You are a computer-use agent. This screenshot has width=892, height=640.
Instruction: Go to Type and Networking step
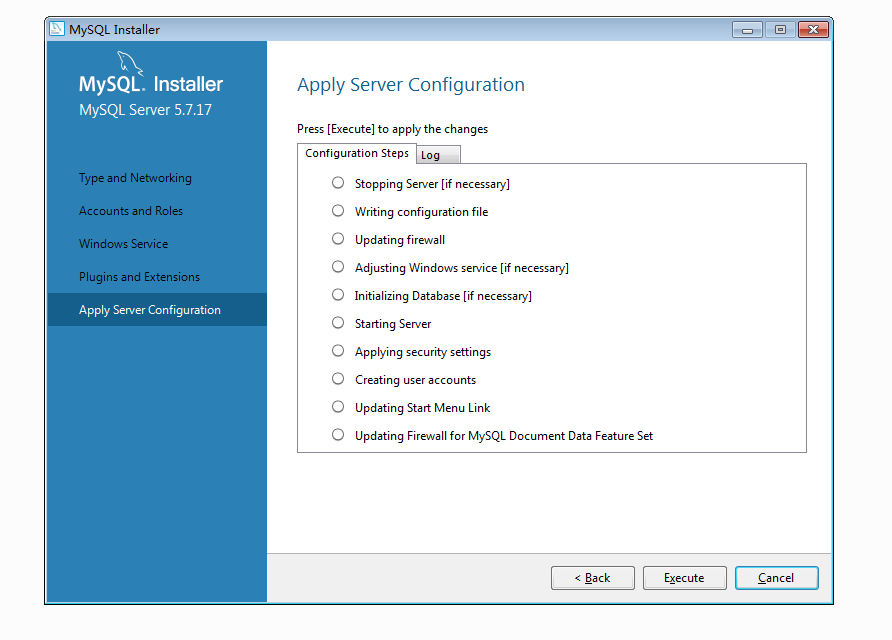coord(135,178)
